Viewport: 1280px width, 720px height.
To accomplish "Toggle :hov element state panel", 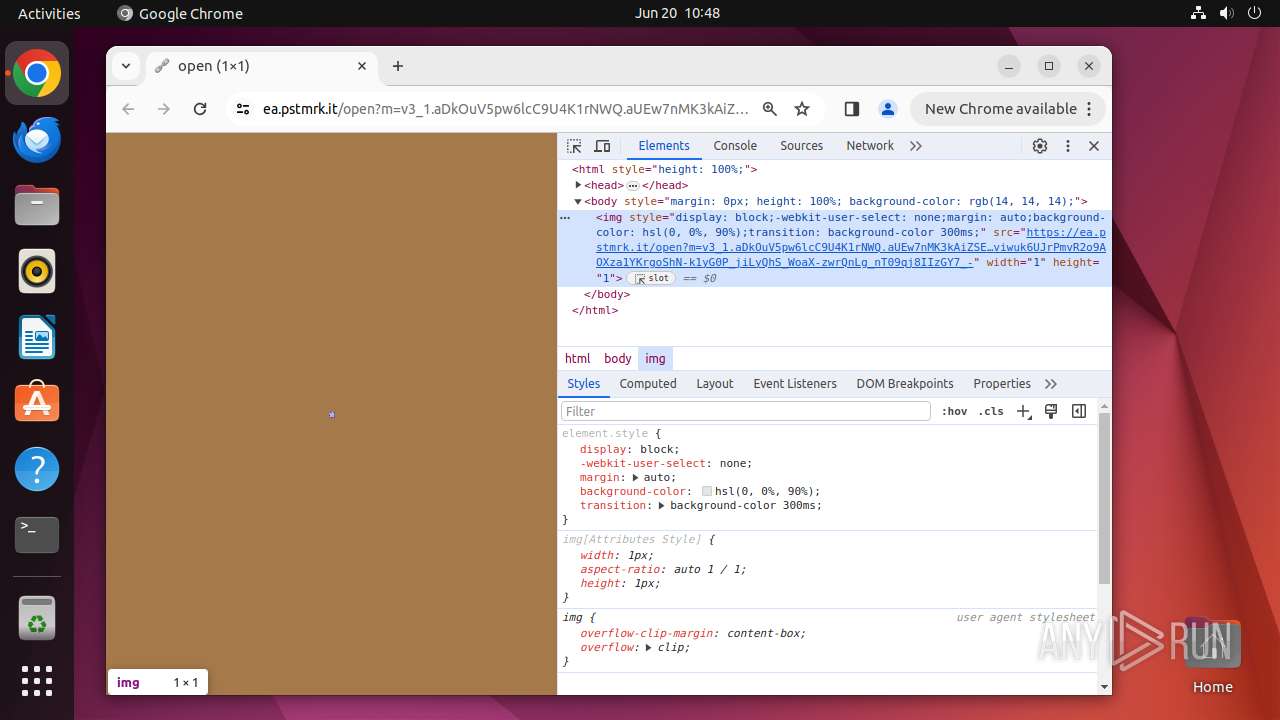I will (955, 411).
